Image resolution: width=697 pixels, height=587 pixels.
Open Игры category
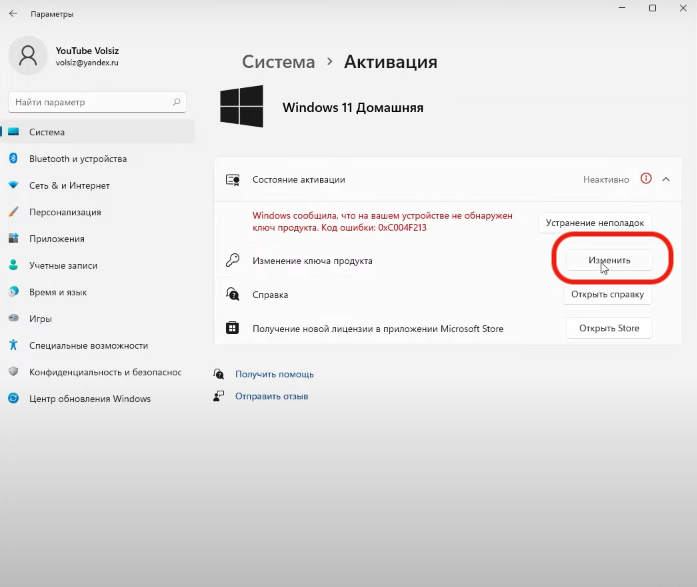pos(97,319)
